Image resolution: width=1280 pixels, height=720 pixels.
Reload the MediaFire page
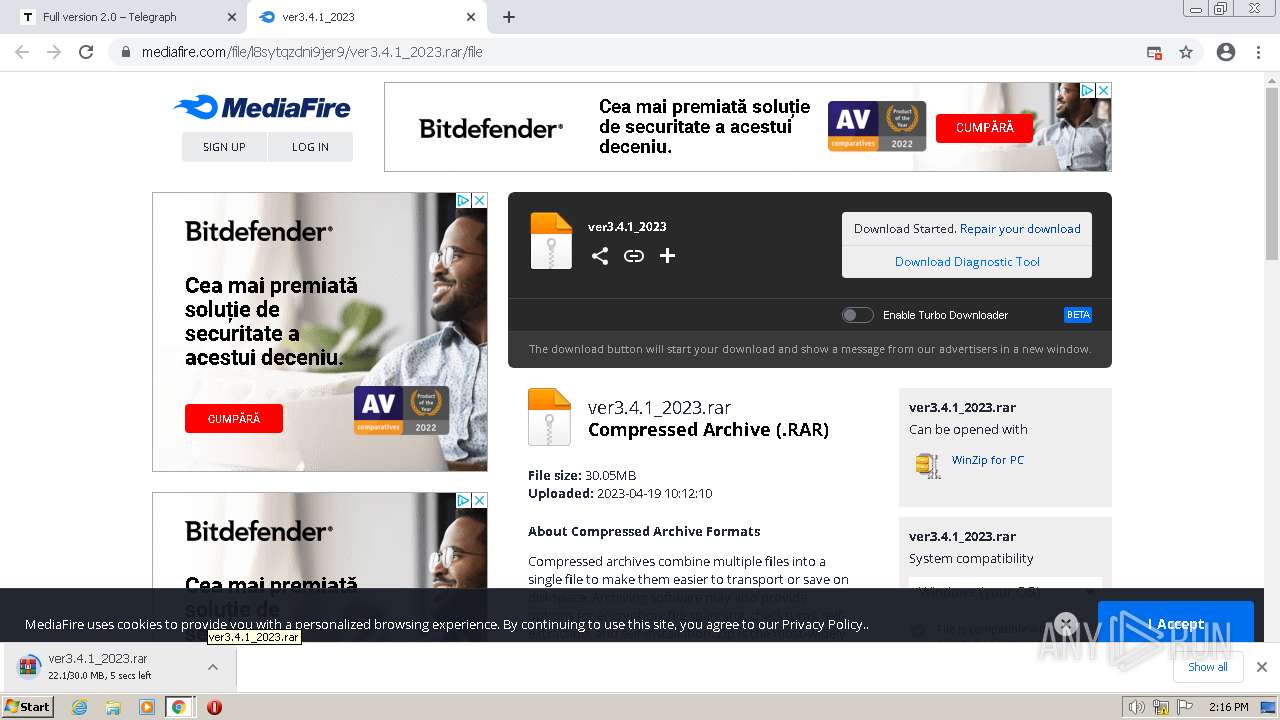[x=86, y=52]
